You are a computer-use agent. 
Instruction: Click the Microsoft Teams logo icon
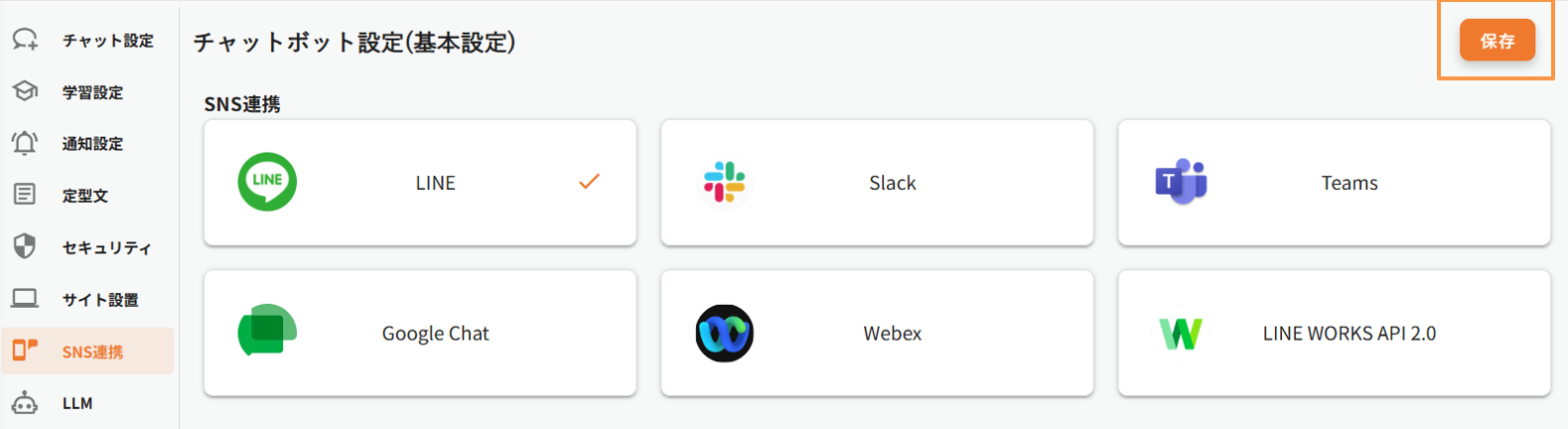click(1181, 182)
